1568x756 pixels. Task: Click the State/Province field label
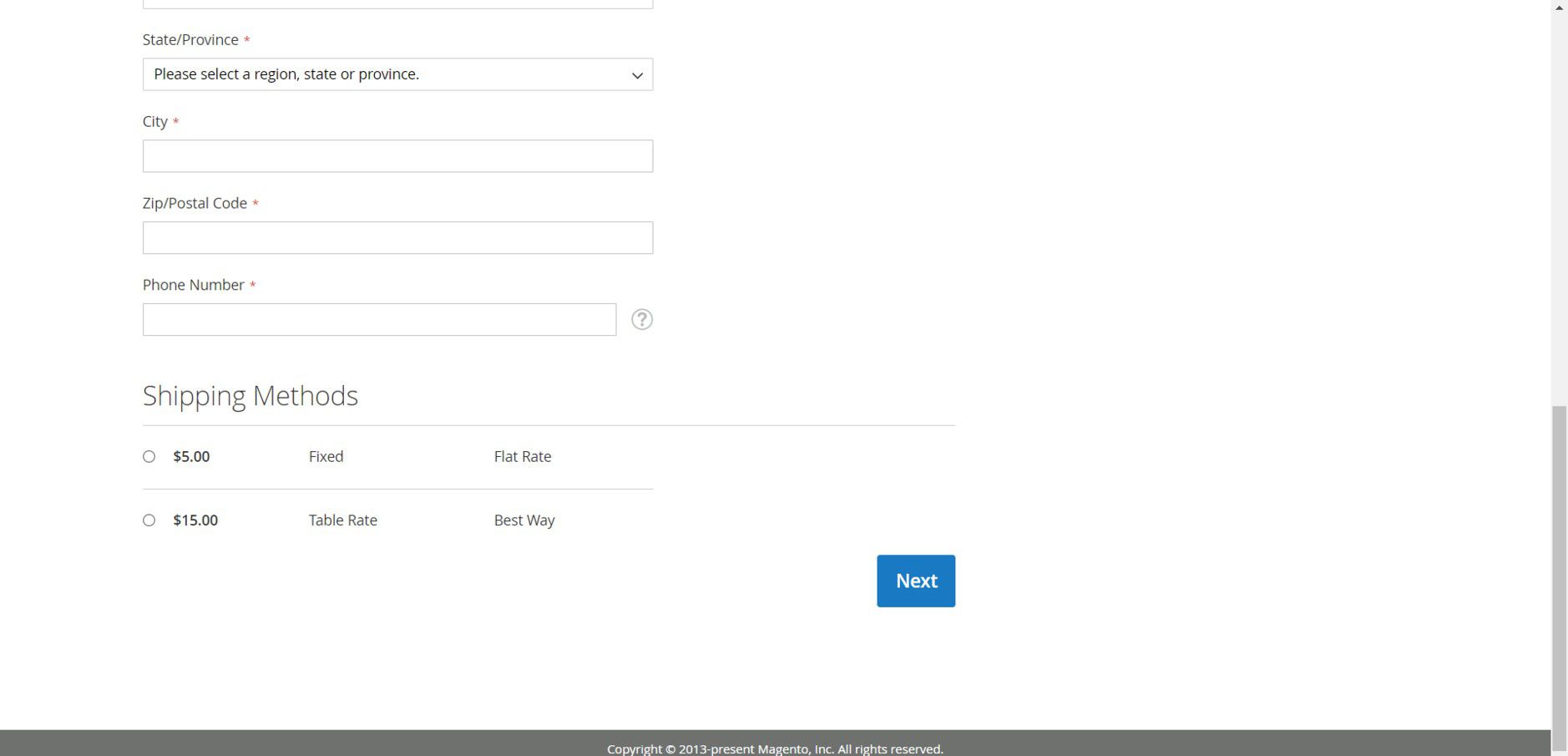pos(190,40)
